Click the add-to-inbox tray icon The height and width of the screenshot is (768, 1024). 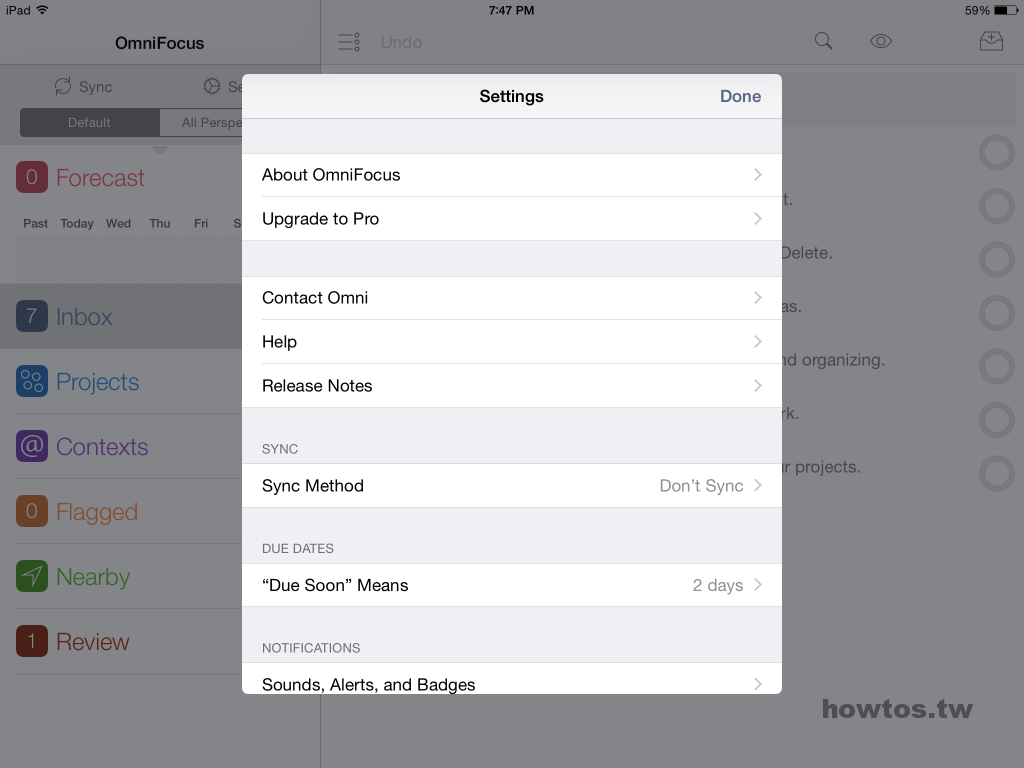pos(991,41)
